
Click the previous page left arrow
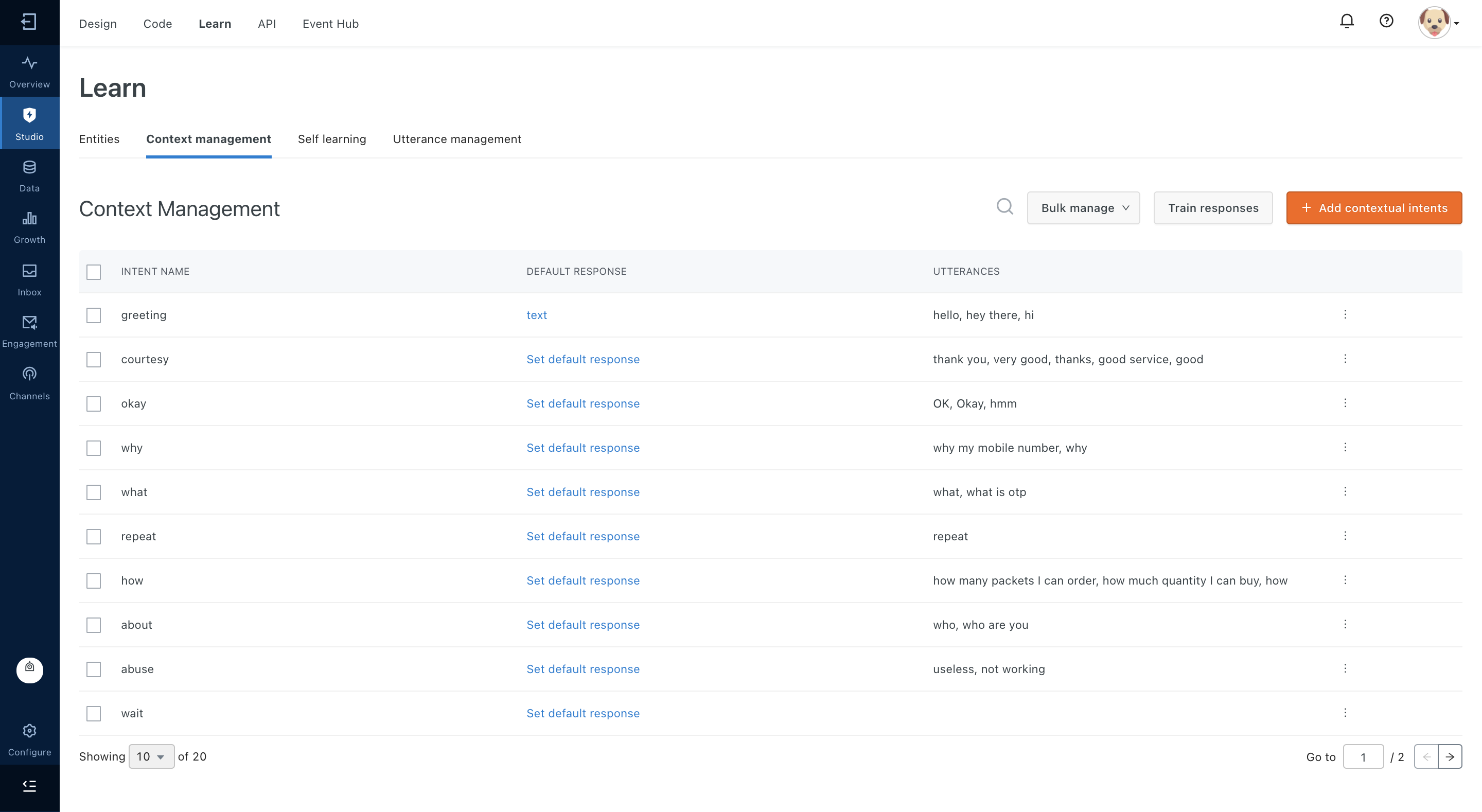tap(1426, 757)
